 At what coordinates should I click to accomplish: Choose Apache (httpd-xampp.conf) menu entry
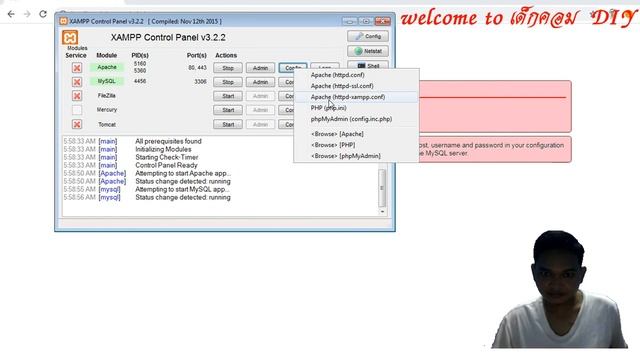point(356,97)
